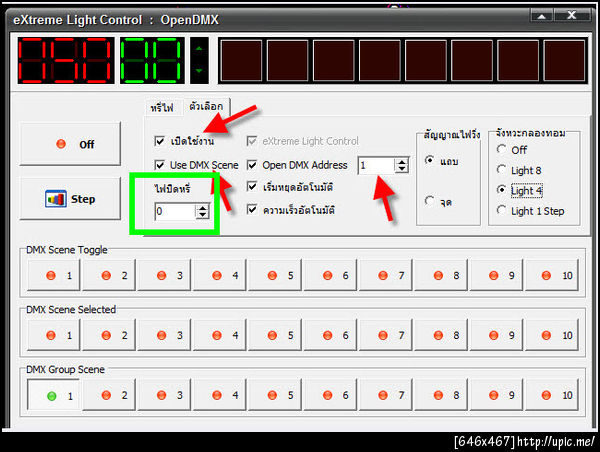Viewport: 600px width, 452px height.
Task: Toggle DMX Scene Toggle button 2
Action: tap(109, 275)
